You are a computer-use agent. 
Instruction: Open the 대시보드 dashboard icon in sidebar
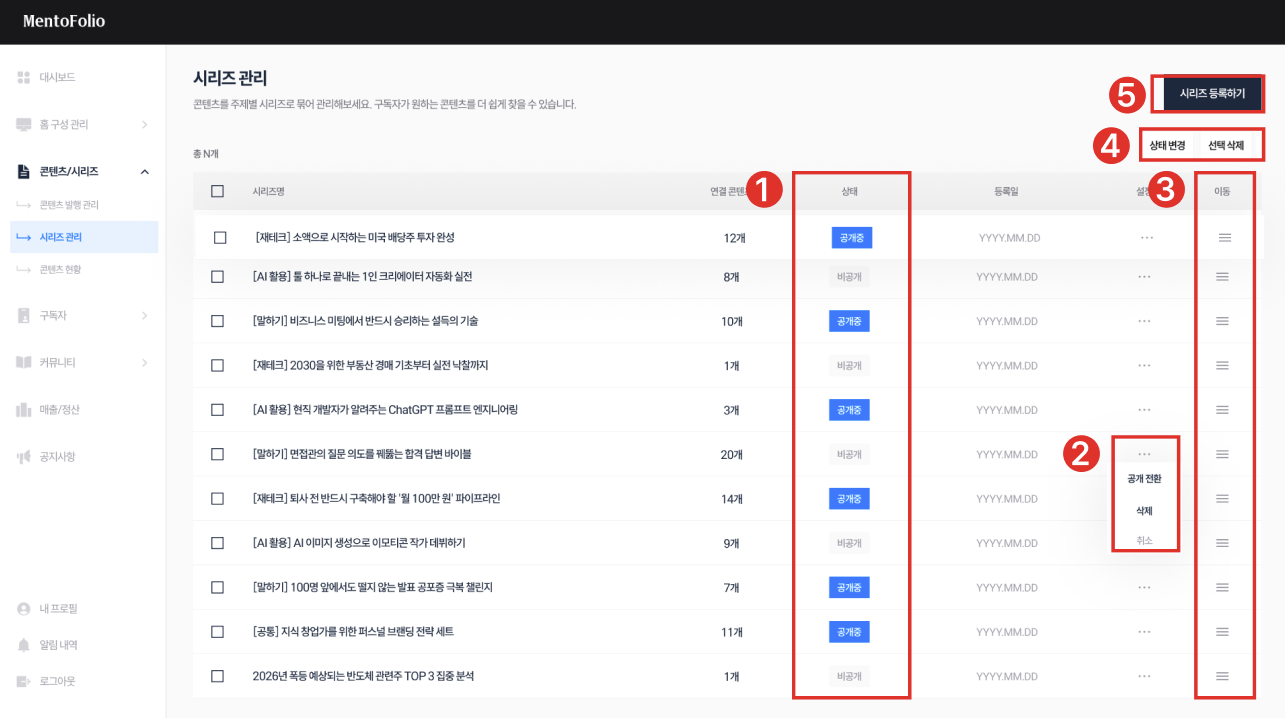click(x=24, y=77)
